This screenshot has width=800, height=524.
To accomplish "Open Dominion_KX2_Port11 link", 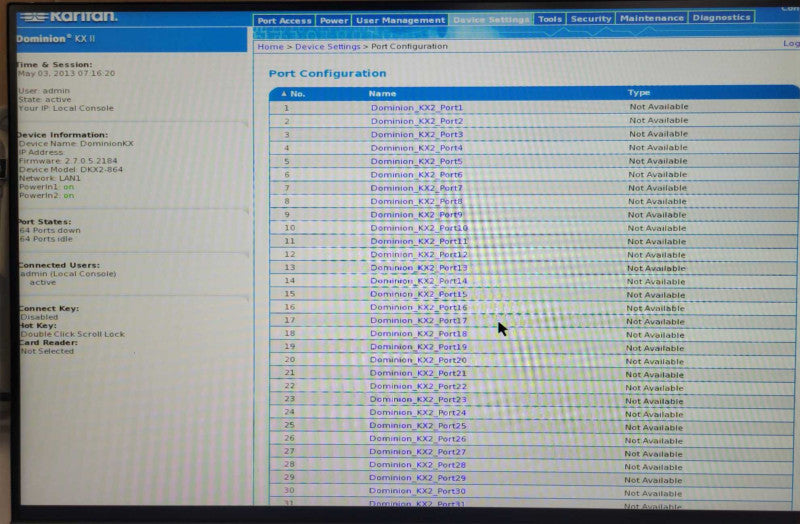I will point(419,241).
